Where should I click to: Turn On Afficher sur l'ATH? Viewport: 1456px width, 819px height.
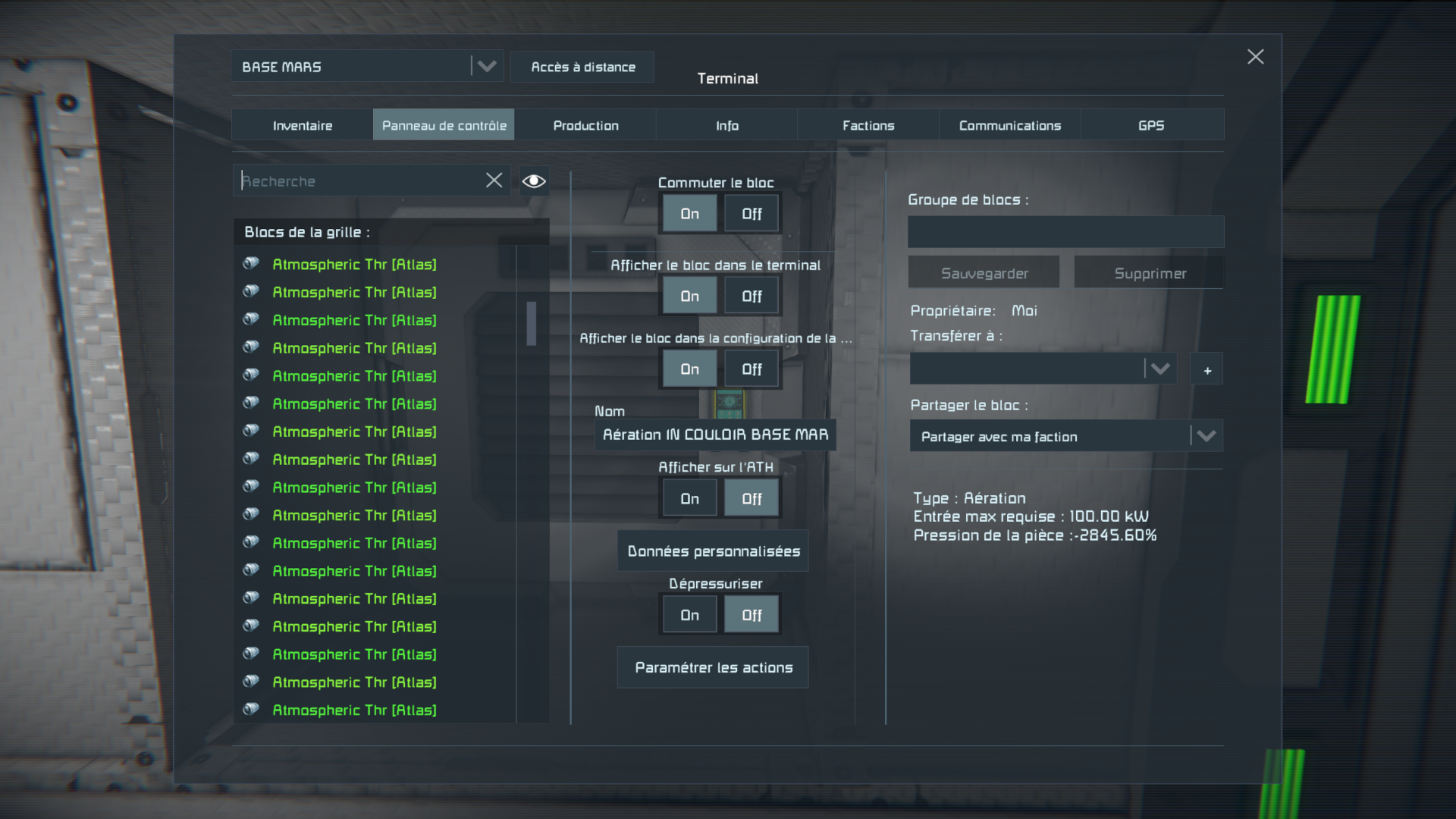[689, 499]
